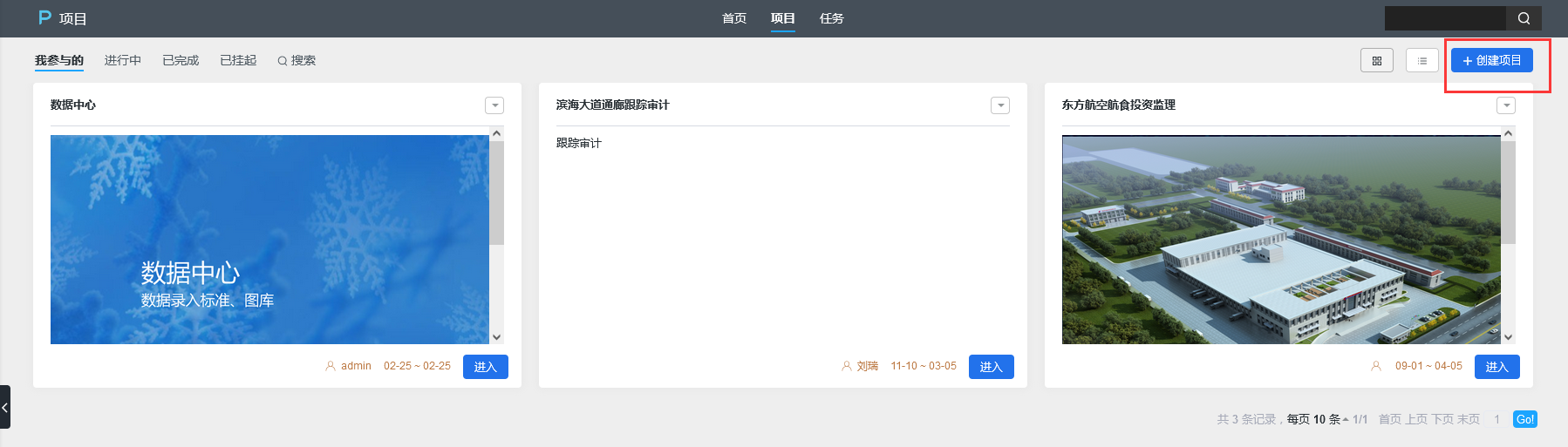Filter projects by 进行中

pos(123,60)
